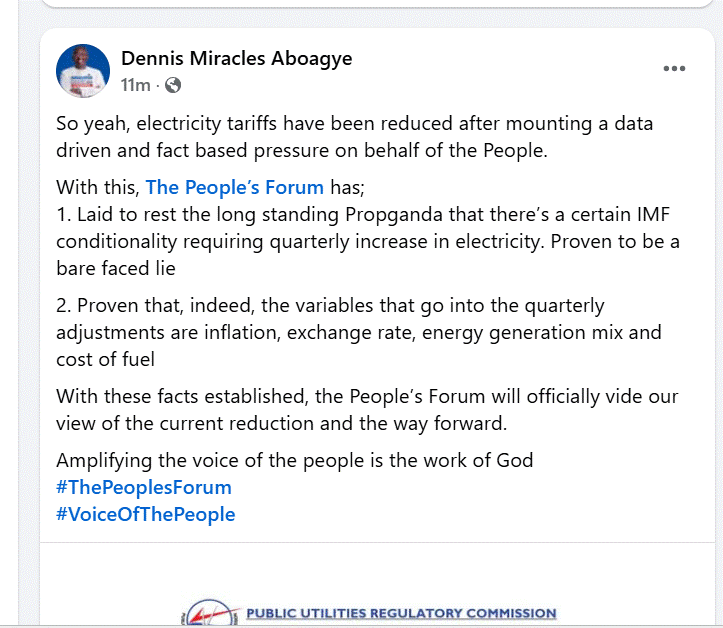Open Dennis Miracles Aboagye's profile name link
This screenshot has width=723, height=628.
236,58
